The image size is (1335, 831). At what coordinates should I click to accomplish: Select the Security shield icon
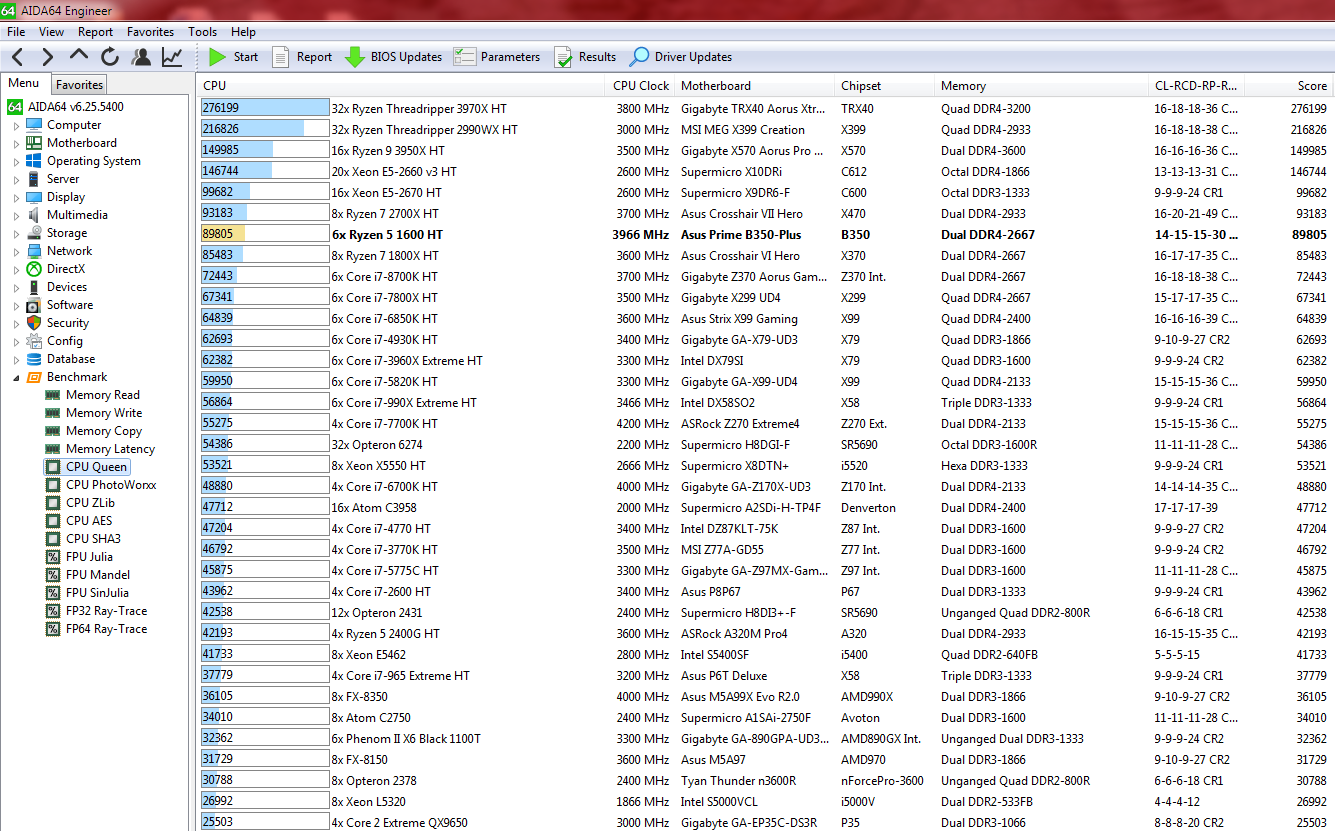(34, 323)
